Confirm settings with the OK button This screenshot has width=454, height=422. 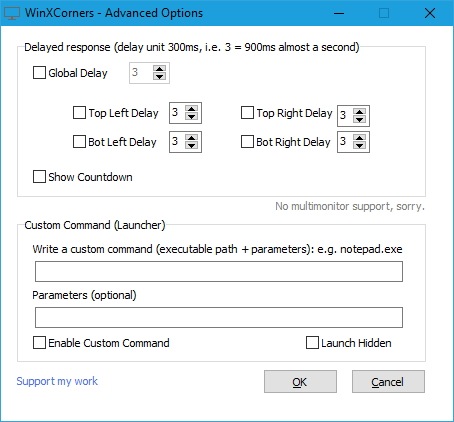[x=300, y=382]
